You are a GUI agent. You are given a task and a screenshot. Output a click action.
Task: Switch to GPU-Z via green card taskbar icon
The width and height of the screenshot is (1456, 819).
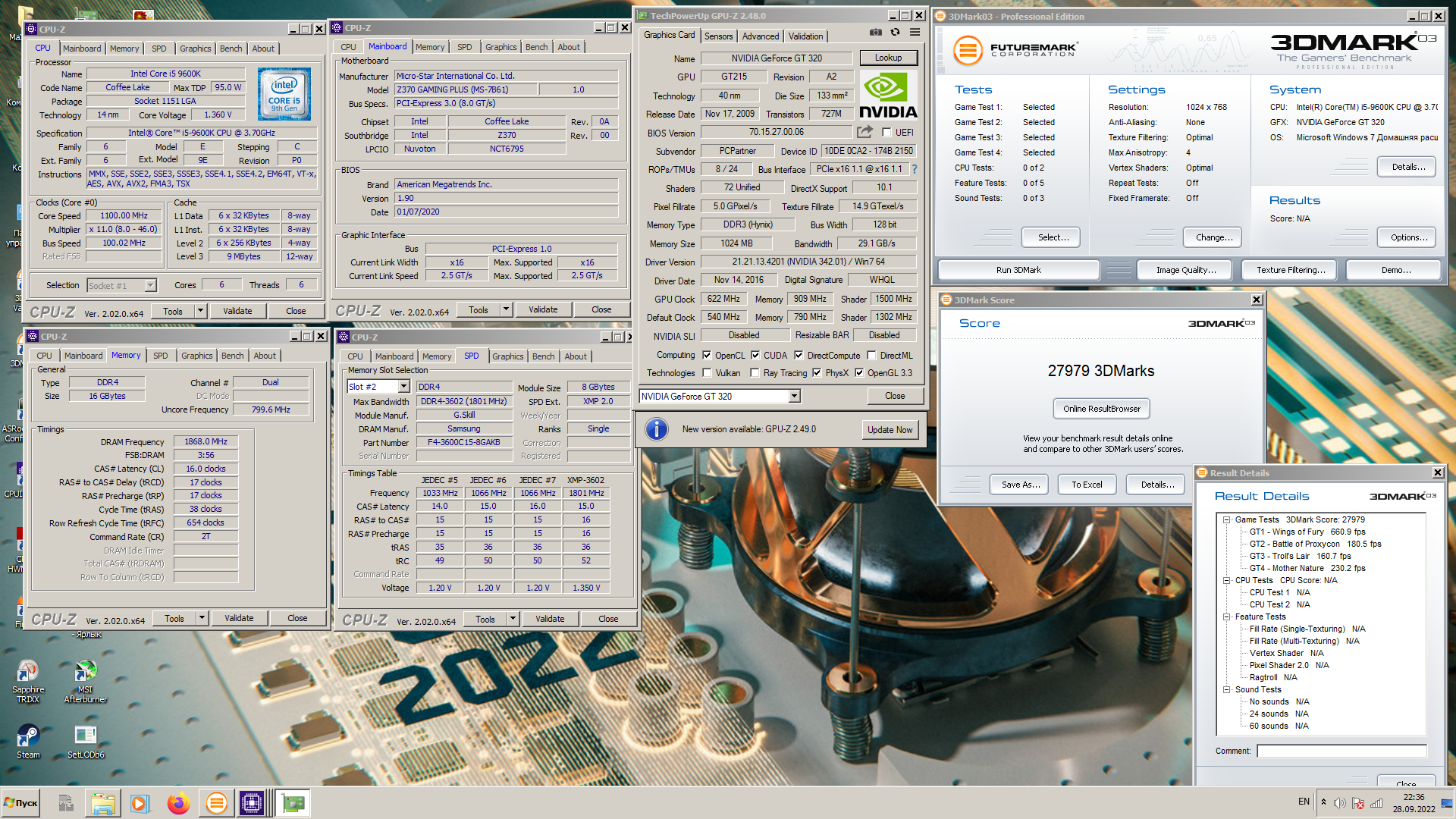point(292,803)
